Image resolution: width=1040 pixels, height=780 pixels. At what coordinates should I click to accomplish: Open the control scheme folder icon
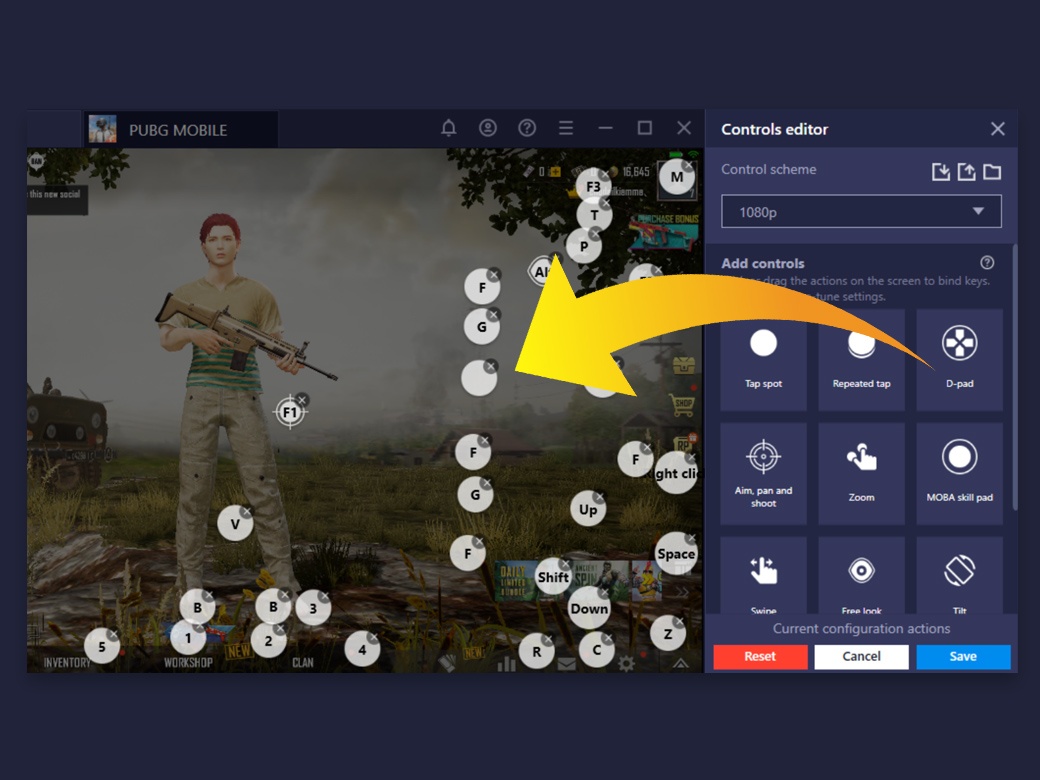tap(992, 172)
